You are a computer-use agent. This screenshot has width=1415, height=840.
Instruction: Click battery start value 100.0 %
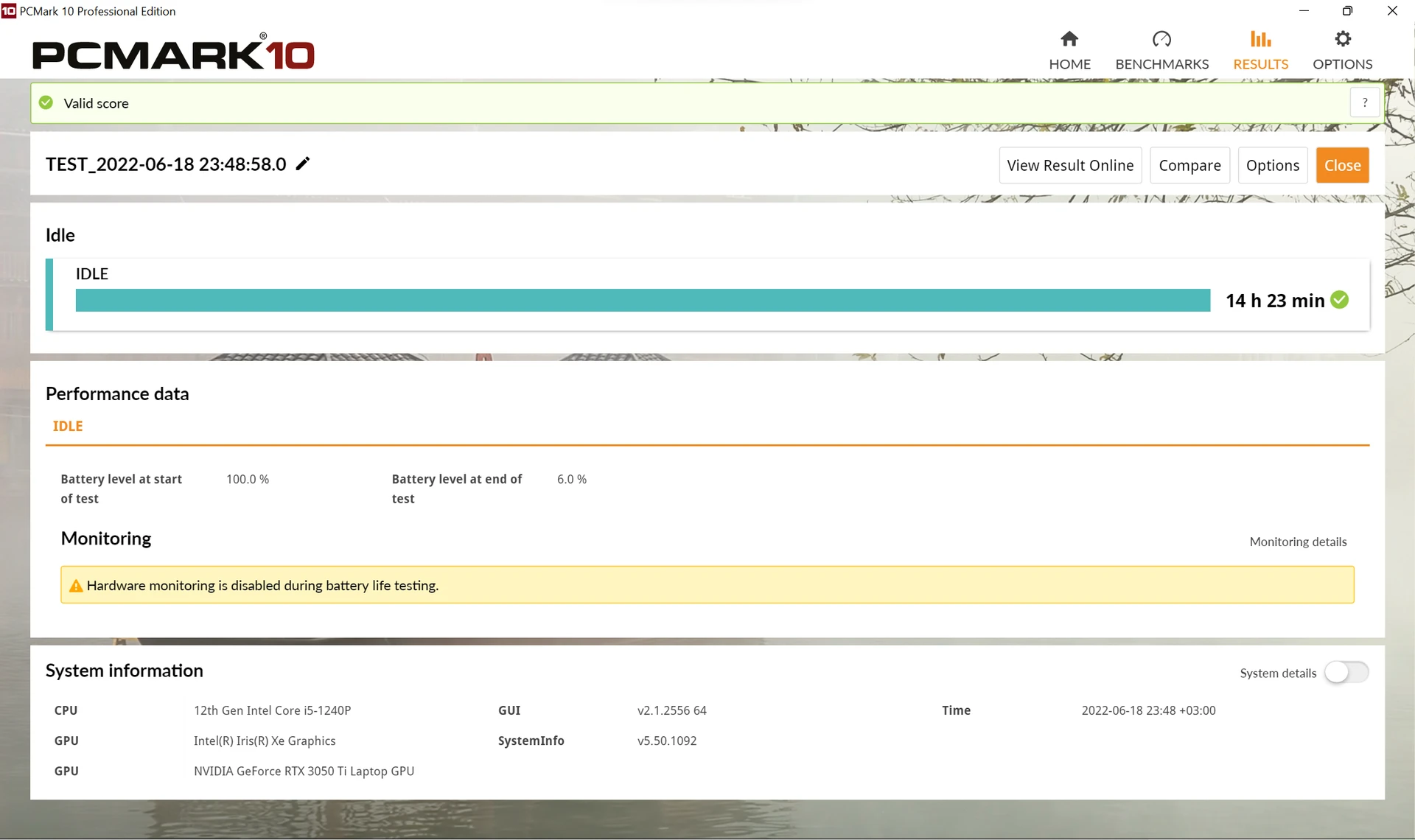pyautogui.click(x=248, y=479)
